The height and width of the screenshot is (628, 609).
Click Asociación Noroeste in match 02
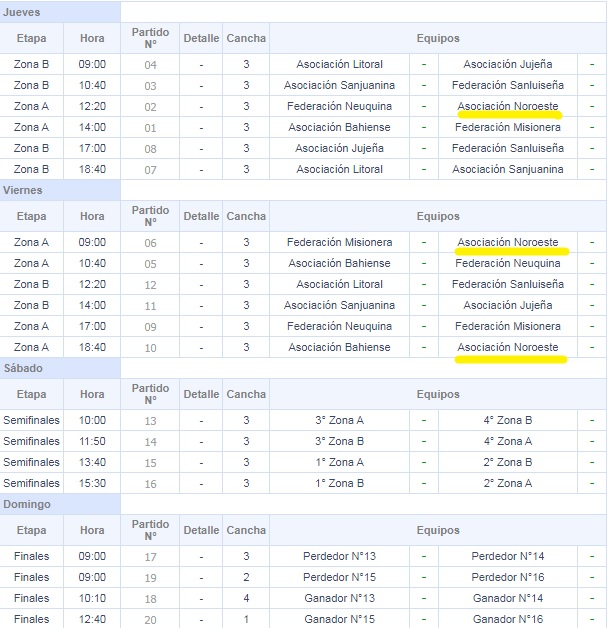507,106
